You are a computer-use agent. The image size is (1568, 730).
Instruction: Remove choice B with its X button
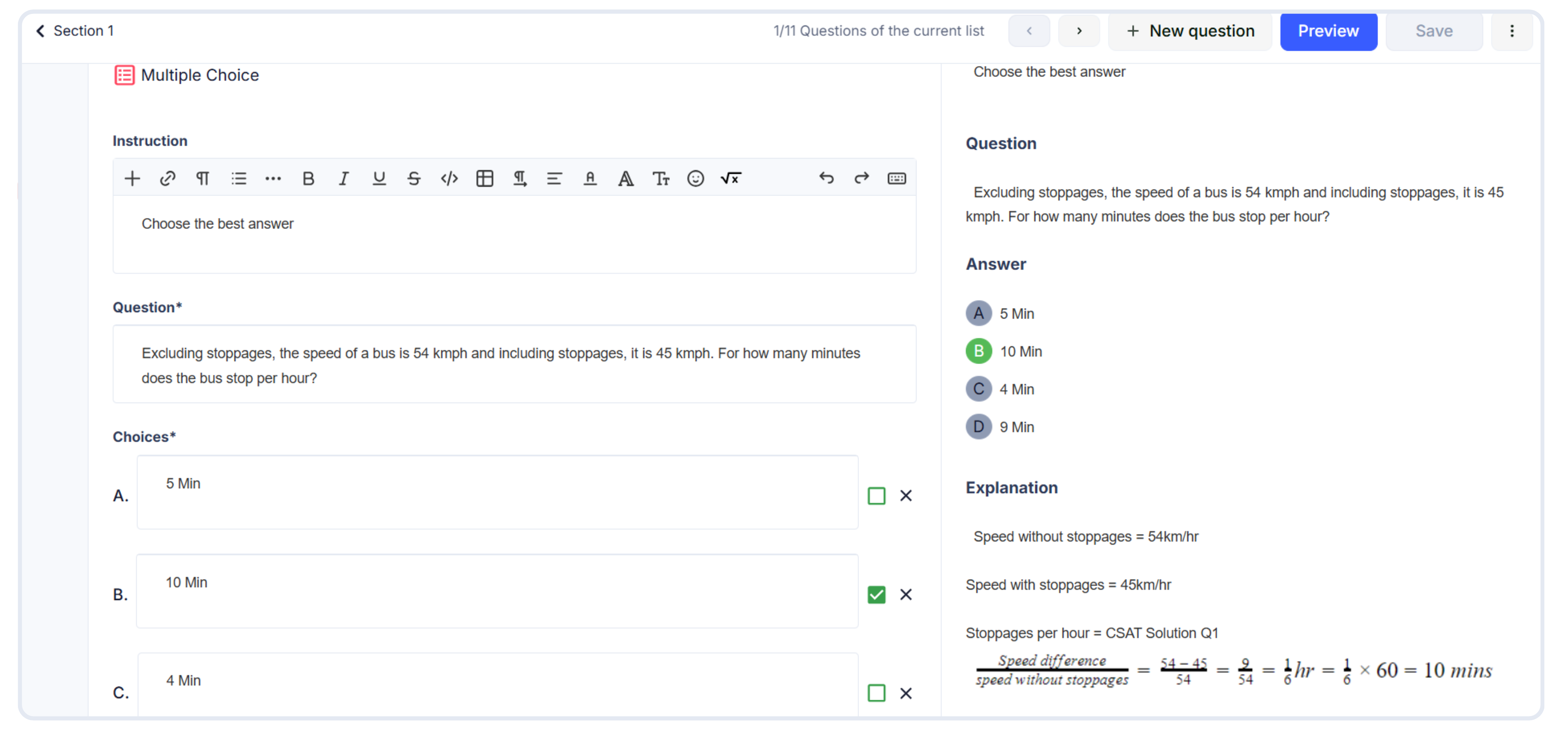pos(906,595)
